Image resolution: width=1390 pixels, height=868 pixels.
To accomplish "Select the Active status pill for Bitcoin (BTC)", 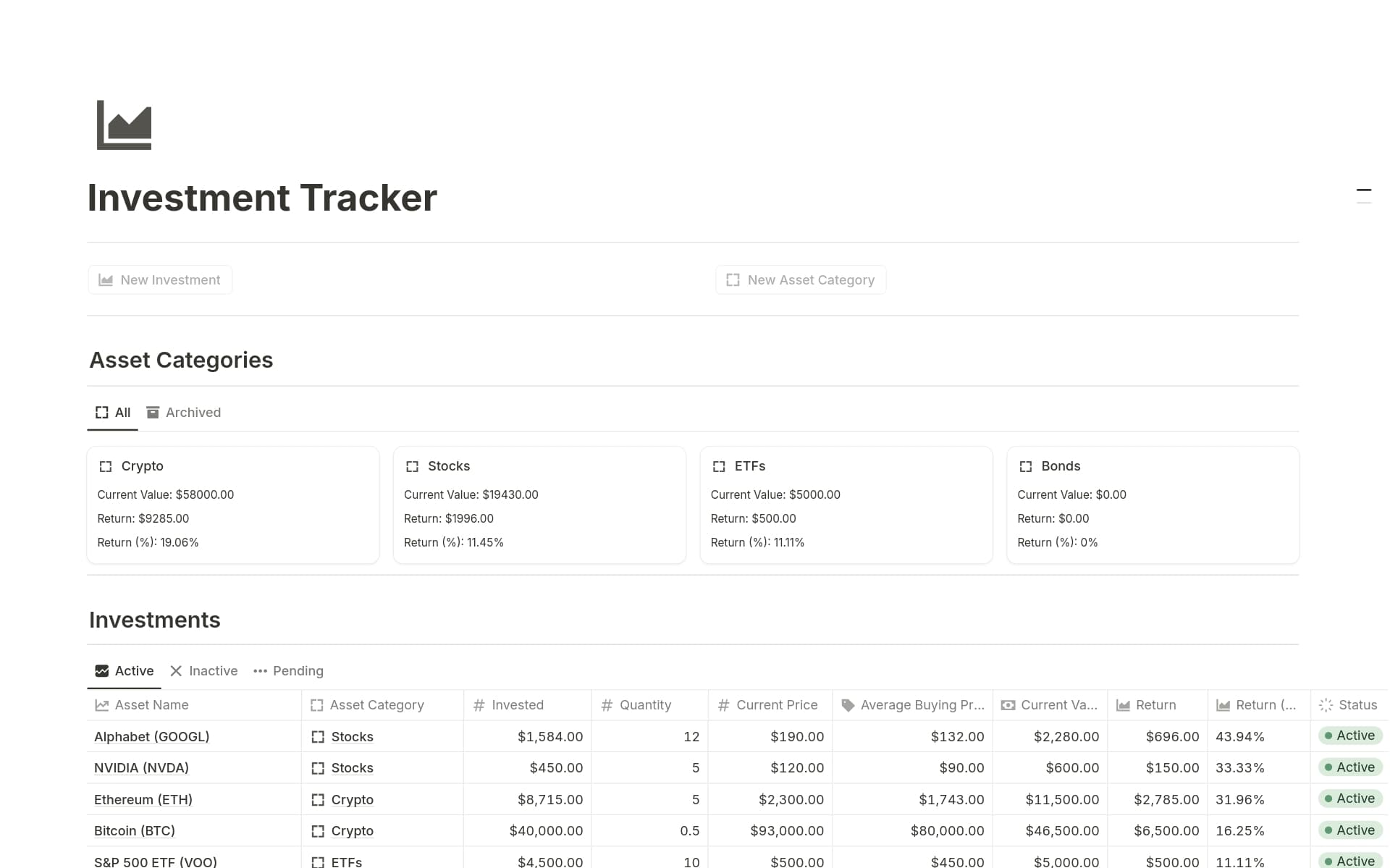I will [x=1349, y=830].
